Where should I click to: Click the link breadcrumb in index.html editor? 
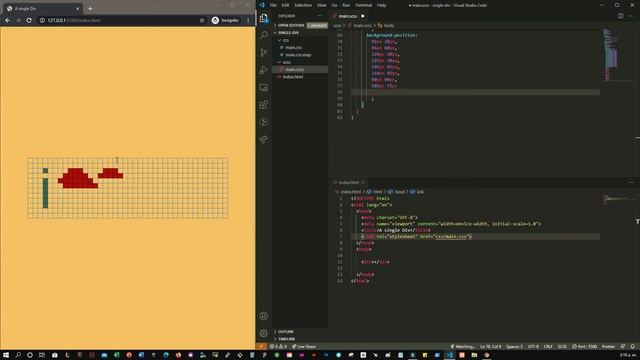pyautogui.click(x=418, y=192)
